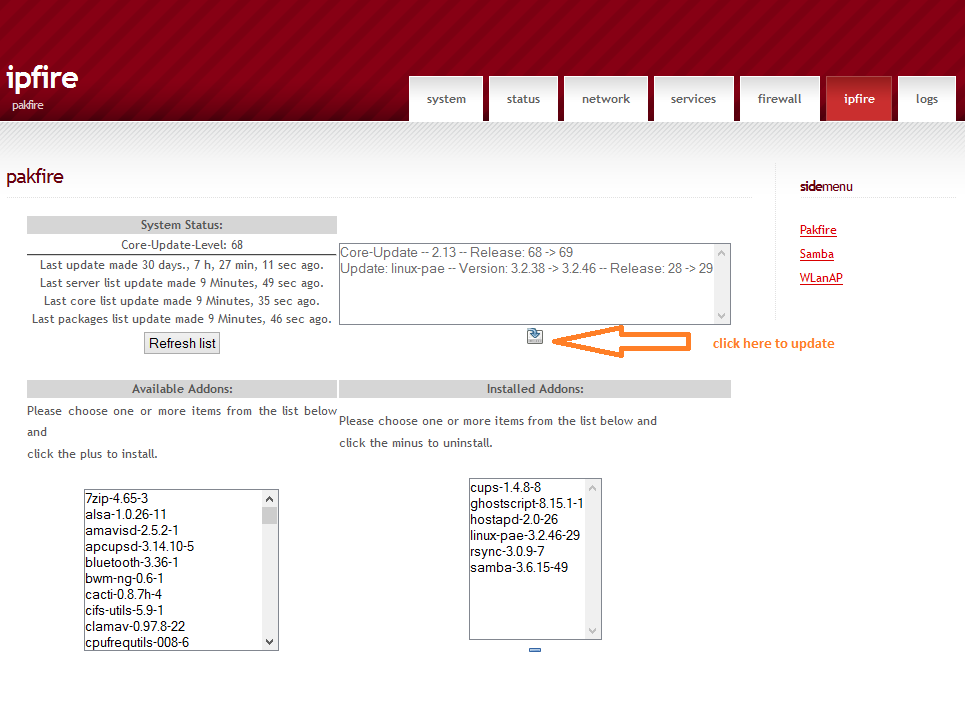Select apcupsd-3.14.10-5 in available addons
The height and width of the screenshot is (708, 966).
(x=173, y=547)
